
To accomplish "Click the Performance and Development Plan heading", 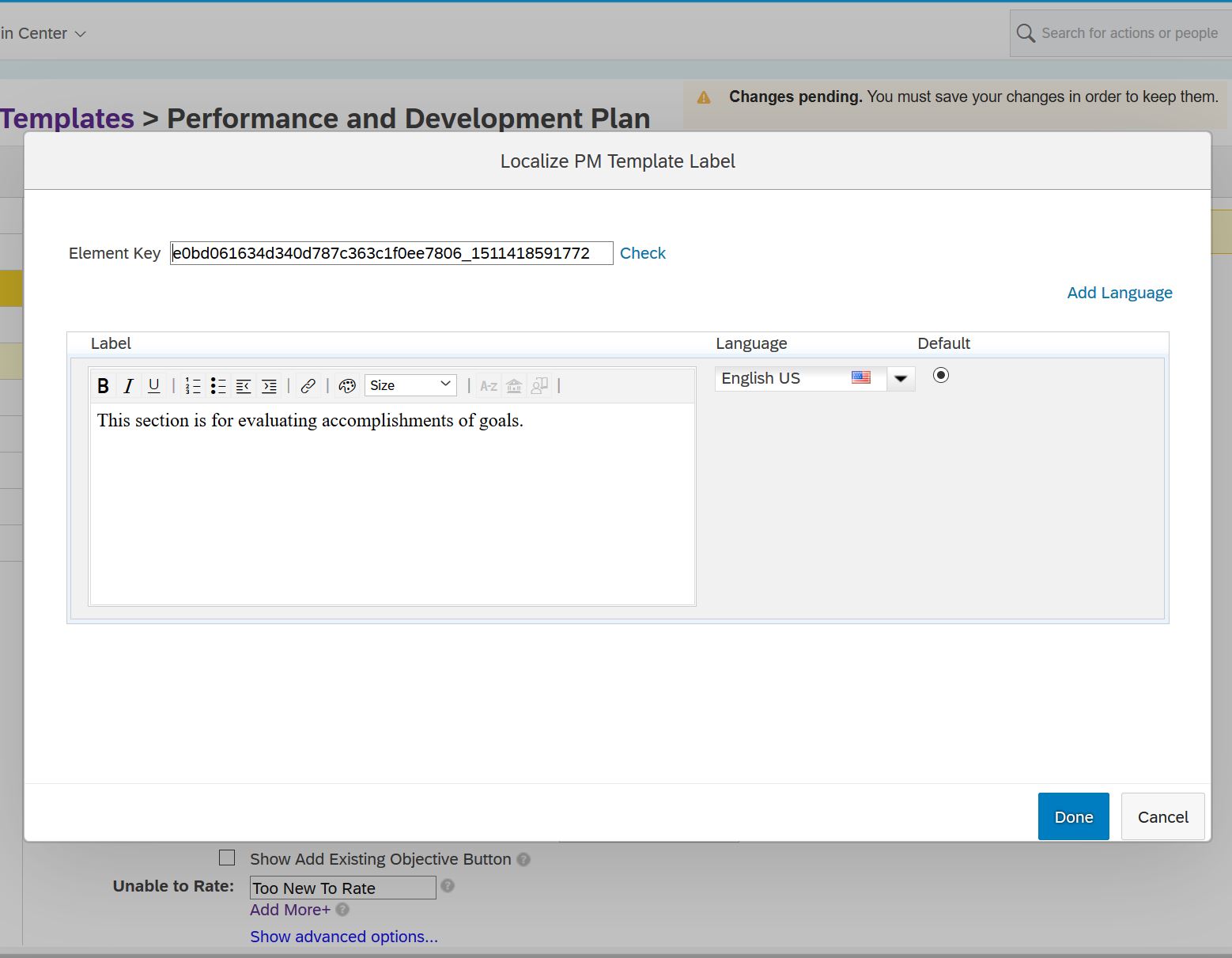I will point(408,118).
